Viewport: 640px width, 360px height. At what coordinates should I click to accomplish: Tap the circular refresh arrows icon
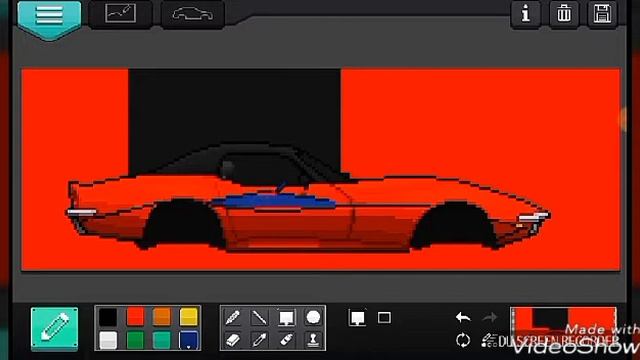tap(463, 340)
